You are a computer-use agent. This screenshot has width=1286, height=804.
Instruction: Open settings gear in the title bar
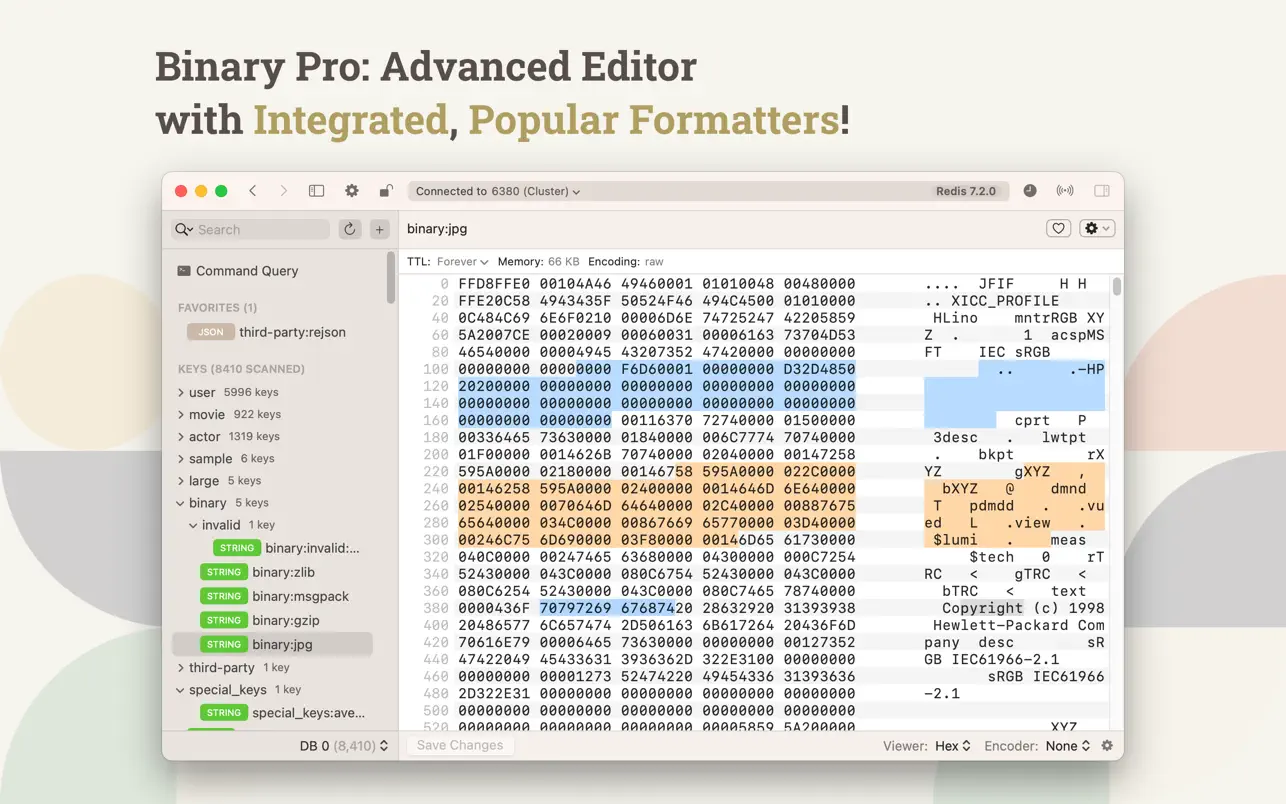click(352, 191)
